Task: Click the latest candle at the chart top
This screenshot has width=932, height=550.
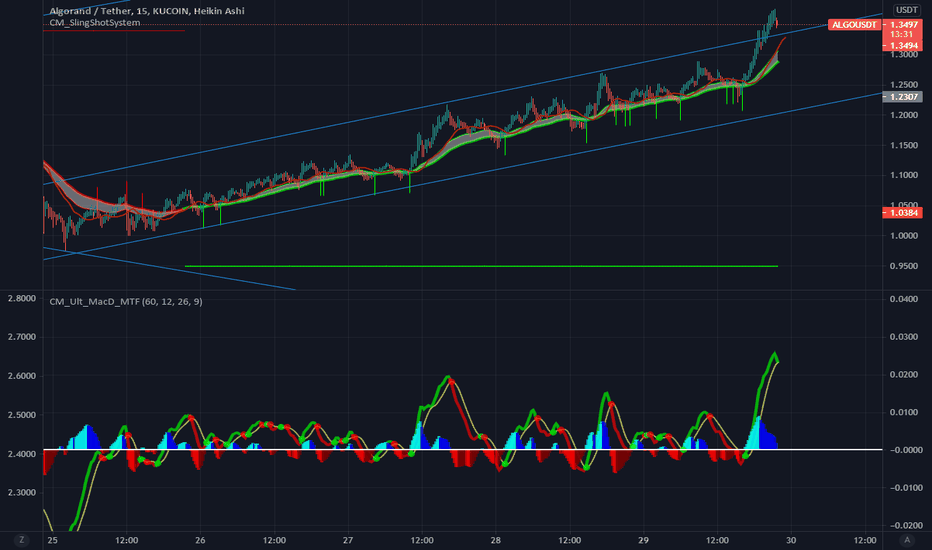Action: tap(776, 23)
